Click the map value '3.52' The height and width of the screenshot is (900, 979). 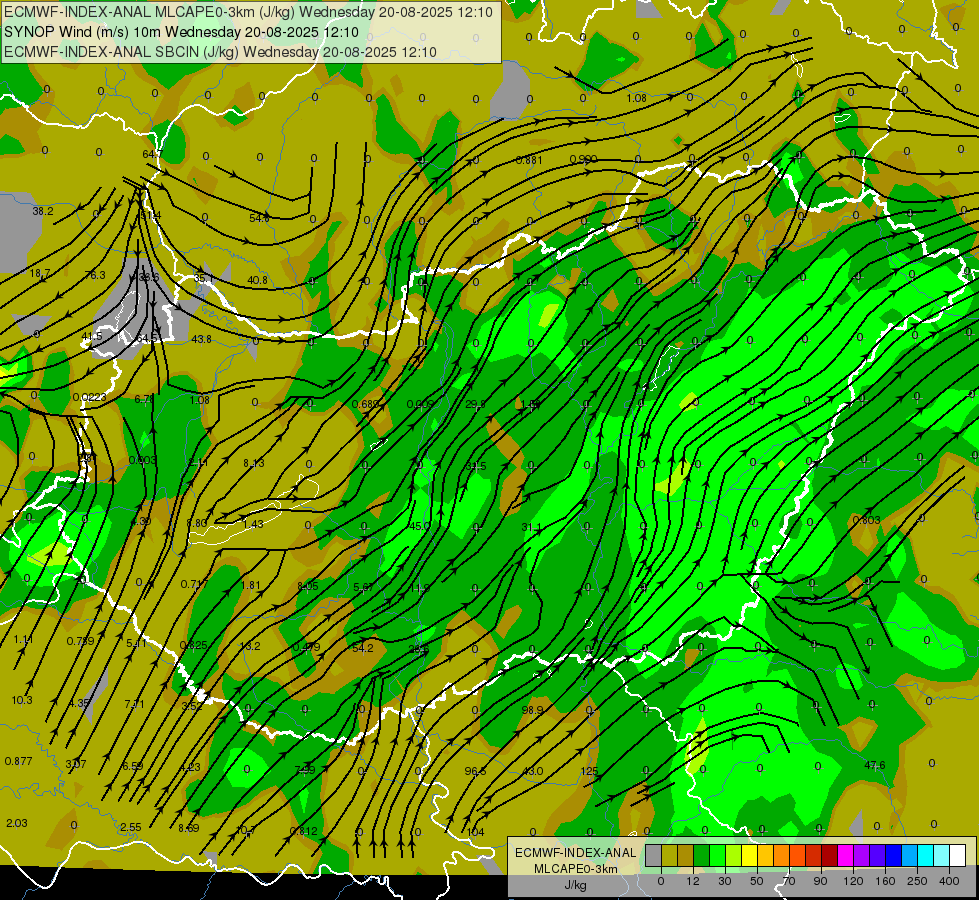pos(192,706)
